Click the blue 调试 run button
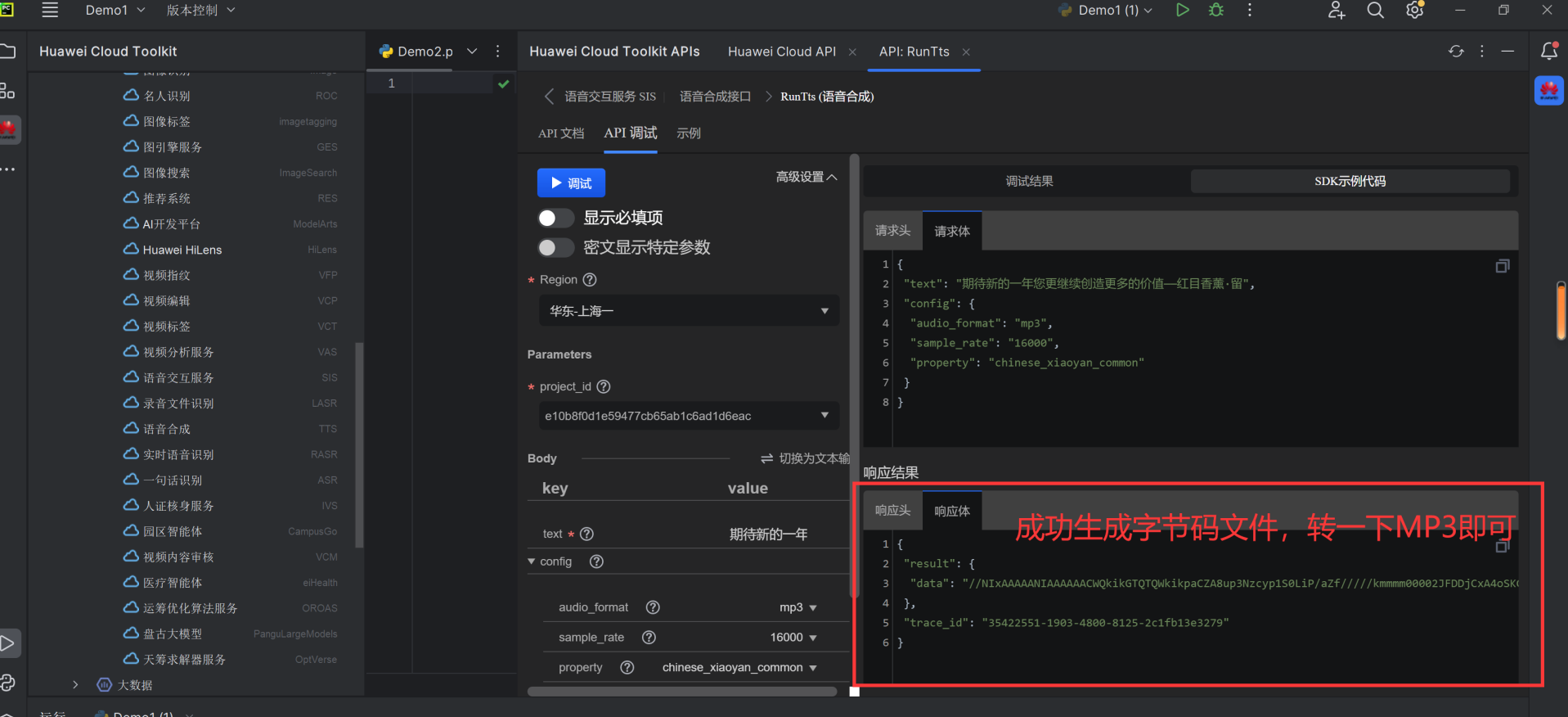The height and width of the screenshot is (717, 1568). click(571, 183)
